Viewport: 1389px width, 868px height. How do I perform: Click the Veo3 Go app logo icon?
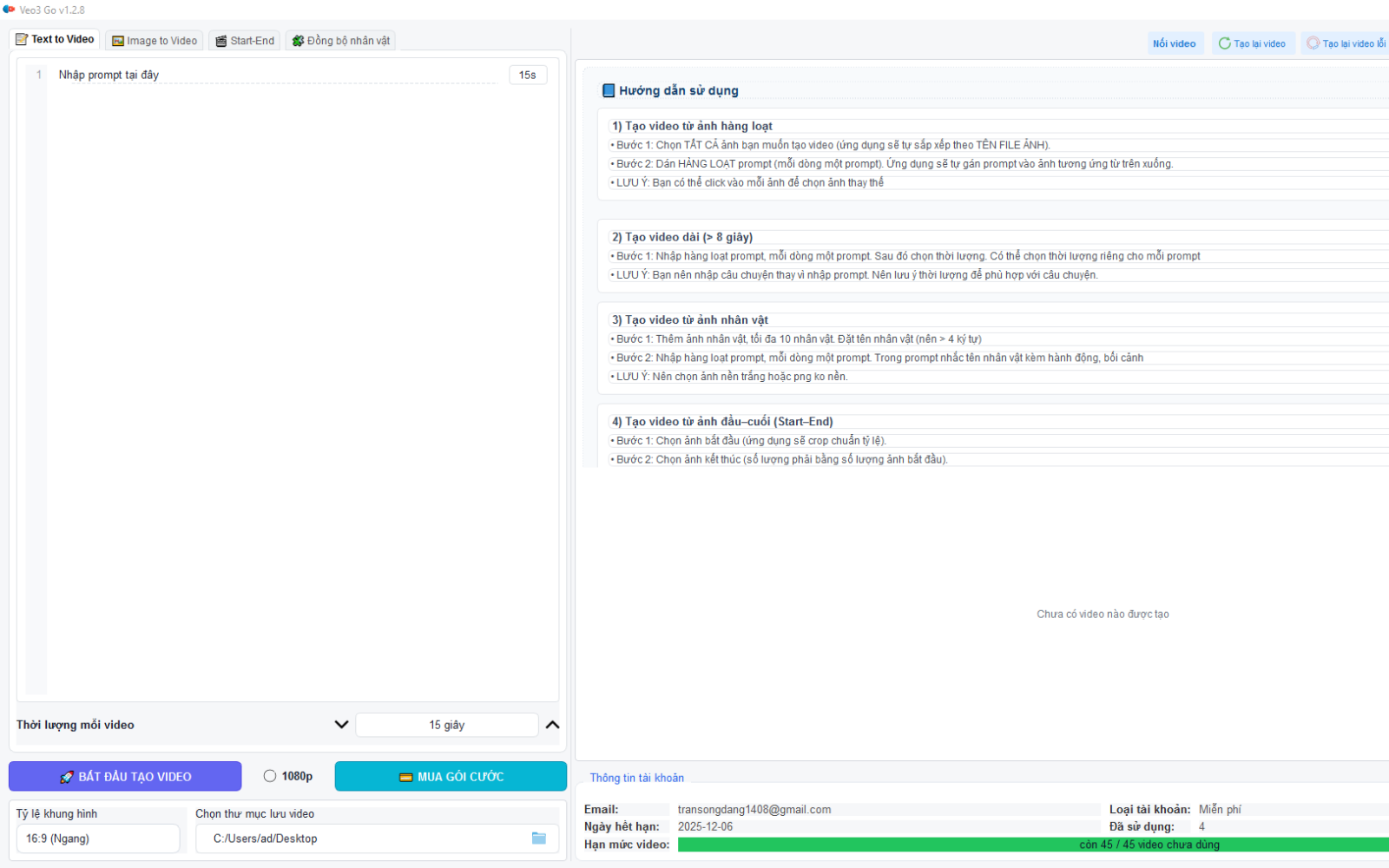[x=9, y=10]
